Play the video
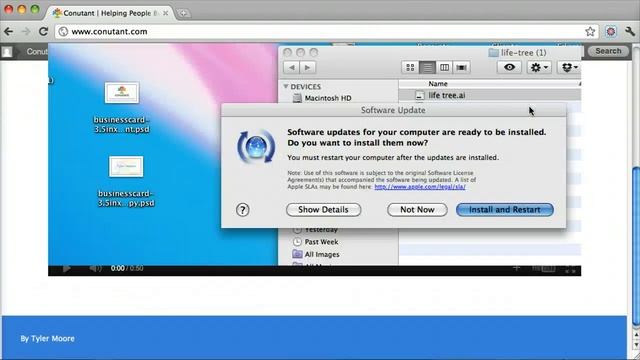The width and height of the screenshot is (640, 360). point(67,268)
